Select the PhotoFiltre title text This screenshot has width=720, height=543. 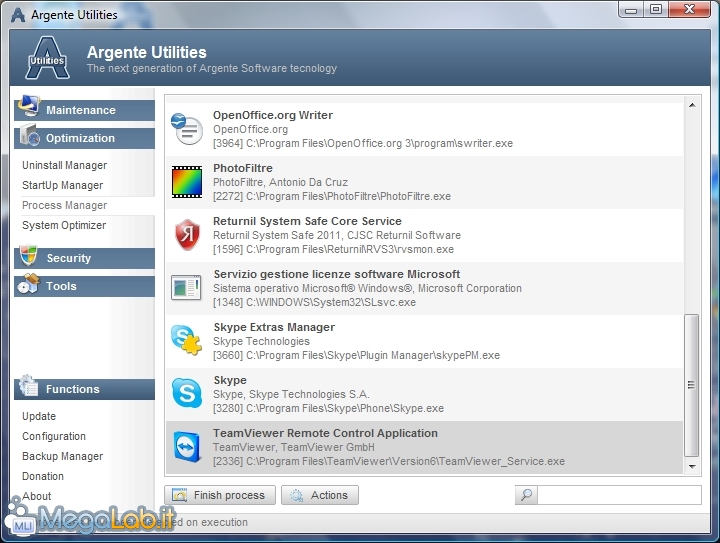pyautogui.click(x=242, y=168)
